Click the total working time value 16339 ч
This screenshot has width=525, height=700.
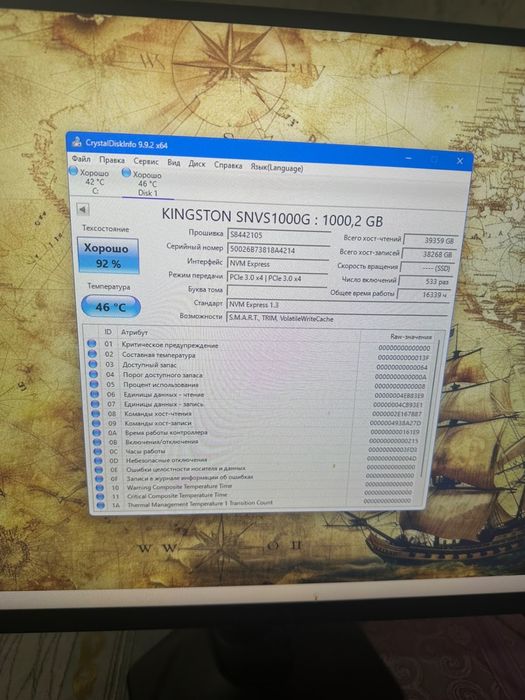(x=422, y=295)
